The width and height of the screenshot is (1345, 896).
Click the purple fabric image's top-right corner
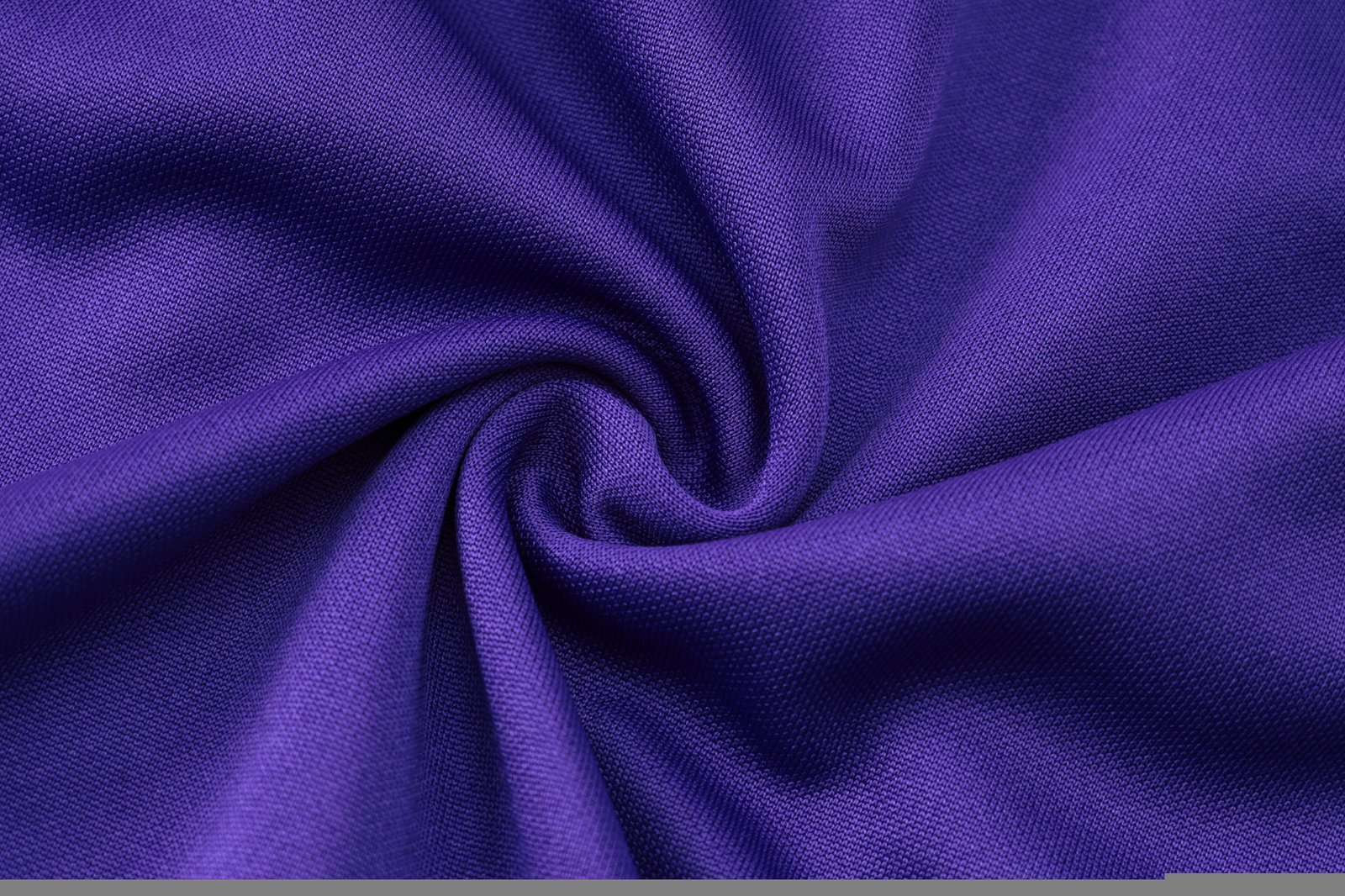click(1342, 3)
